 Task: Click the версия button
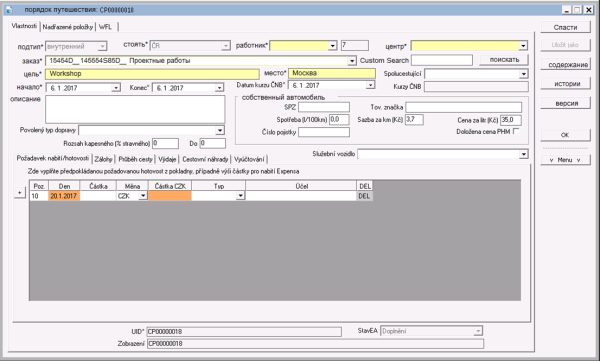tap(566, 103)
